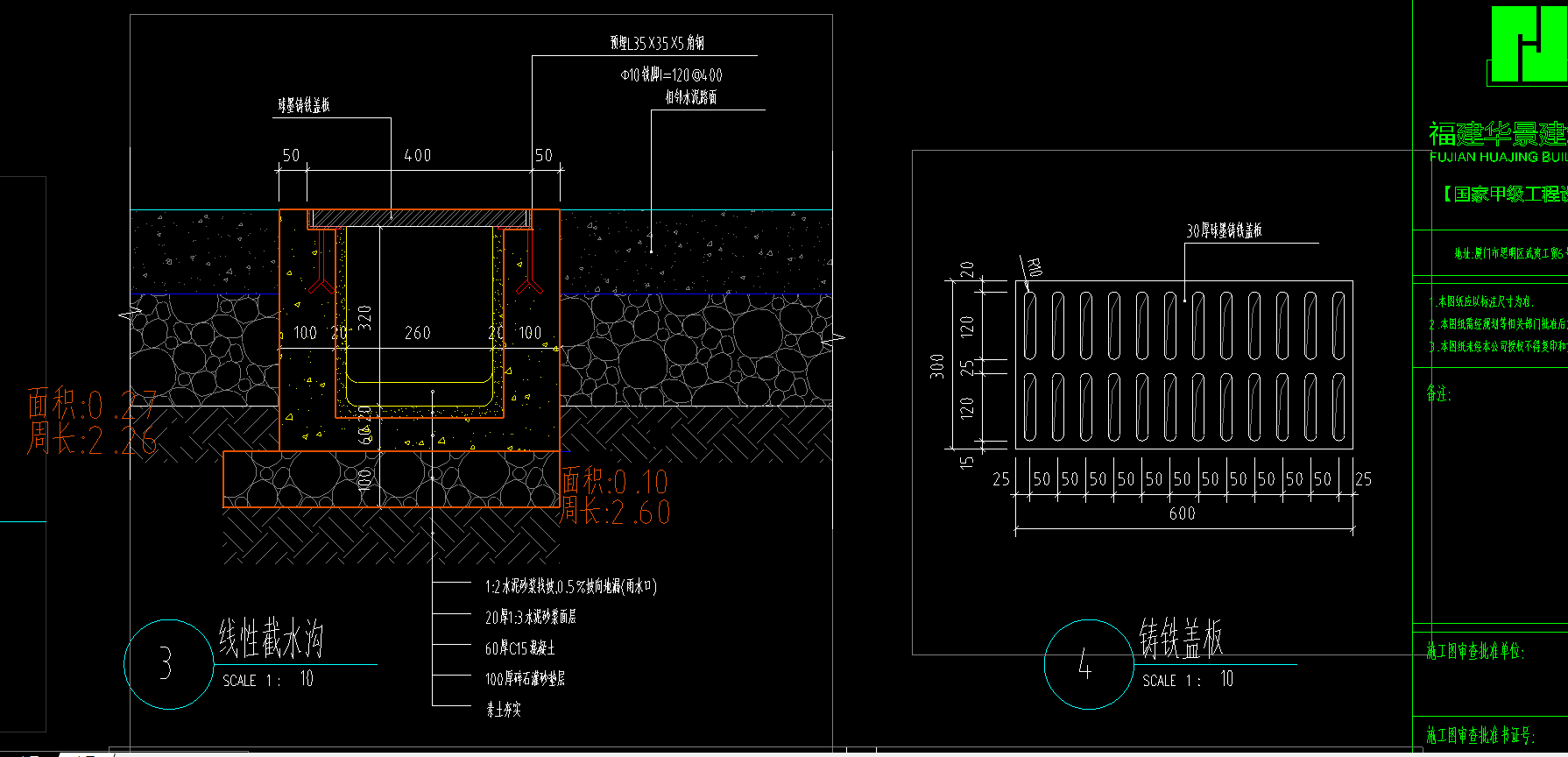
Task: Click '施工图审查批准单位:' field label
Action: [x=1475, y=651]
